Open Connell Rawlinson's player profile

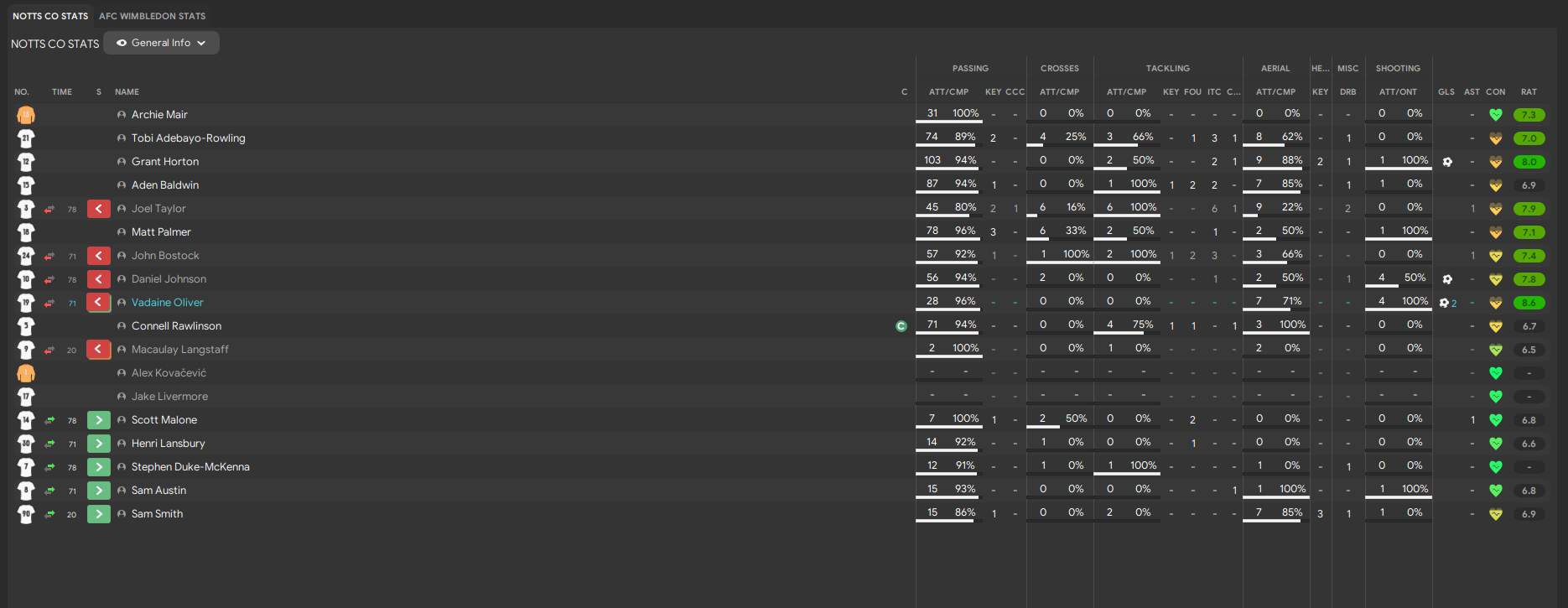point(177,326)
